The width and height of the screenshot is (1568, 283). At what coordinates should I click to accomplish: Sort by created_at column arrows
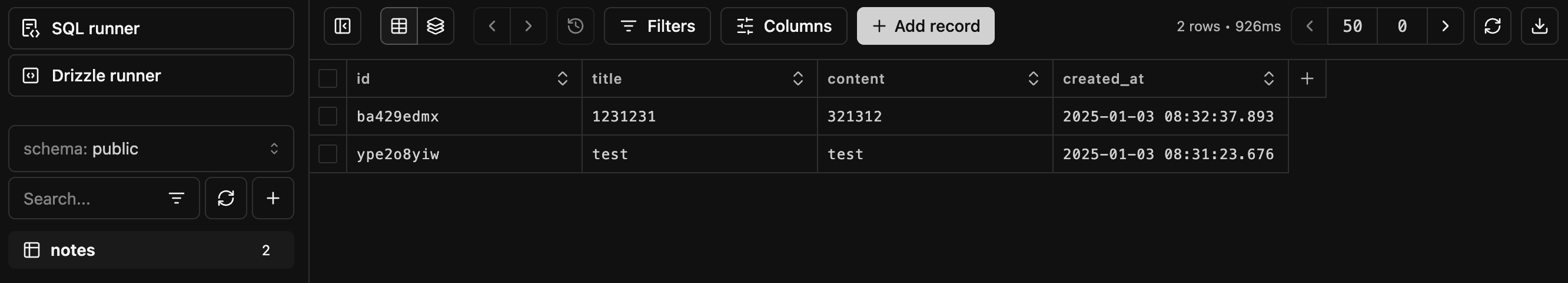click(x=1268, y=78)
